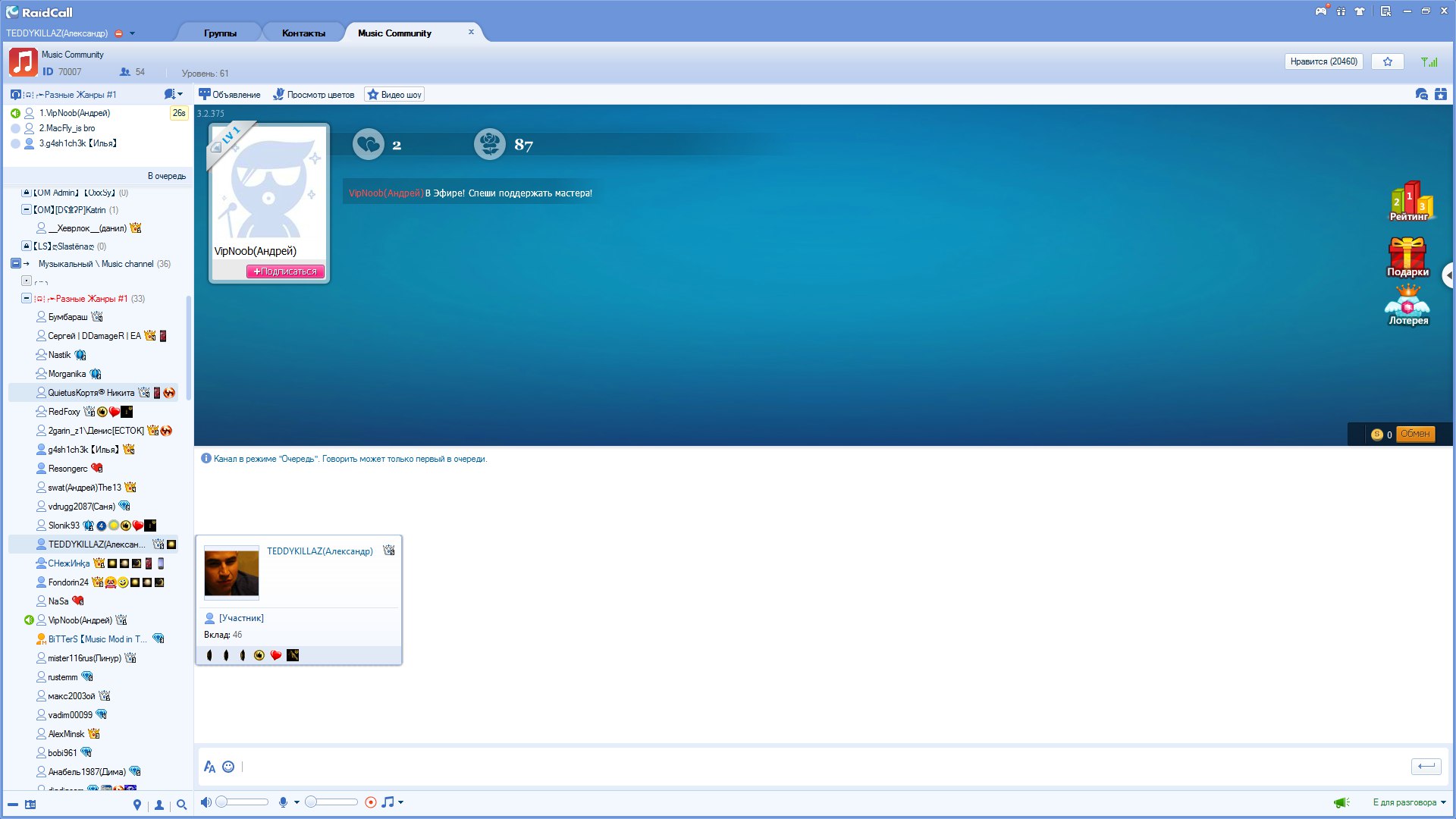Click the speaker volume slider
Screen dimensions: 1456x819
pos(243,802)
